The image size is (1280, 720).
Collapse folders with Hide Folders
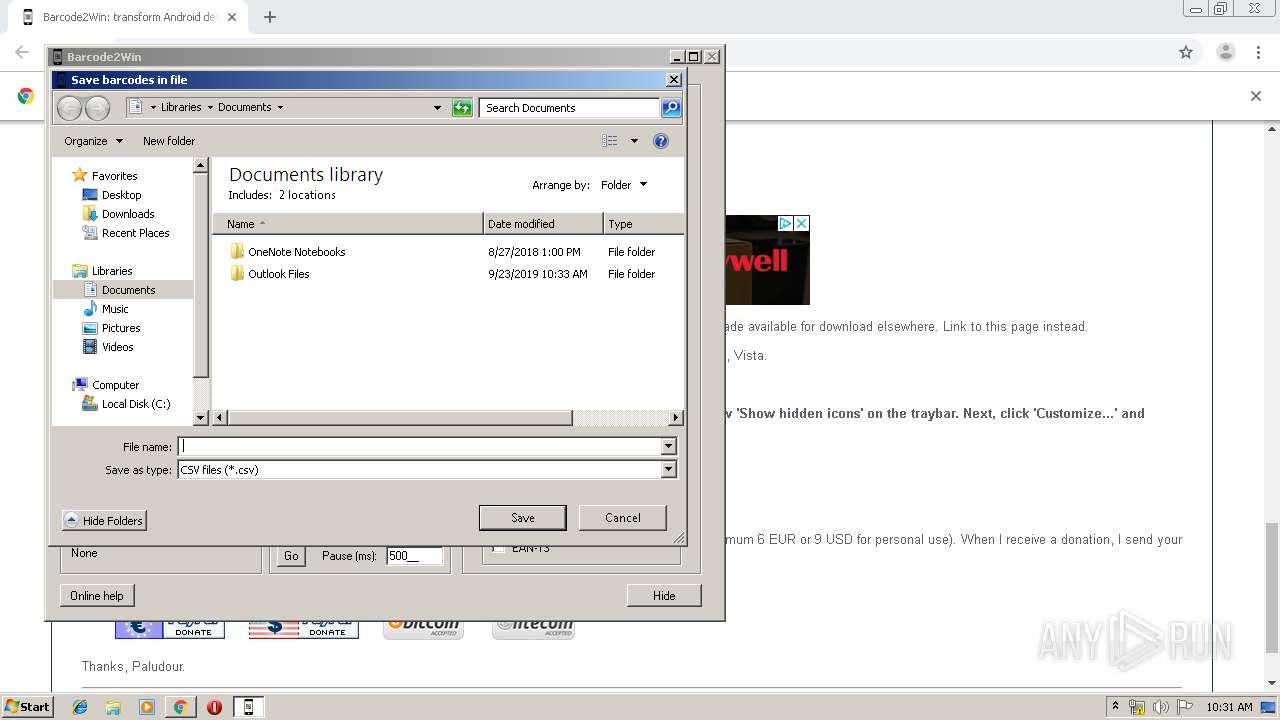104,520
